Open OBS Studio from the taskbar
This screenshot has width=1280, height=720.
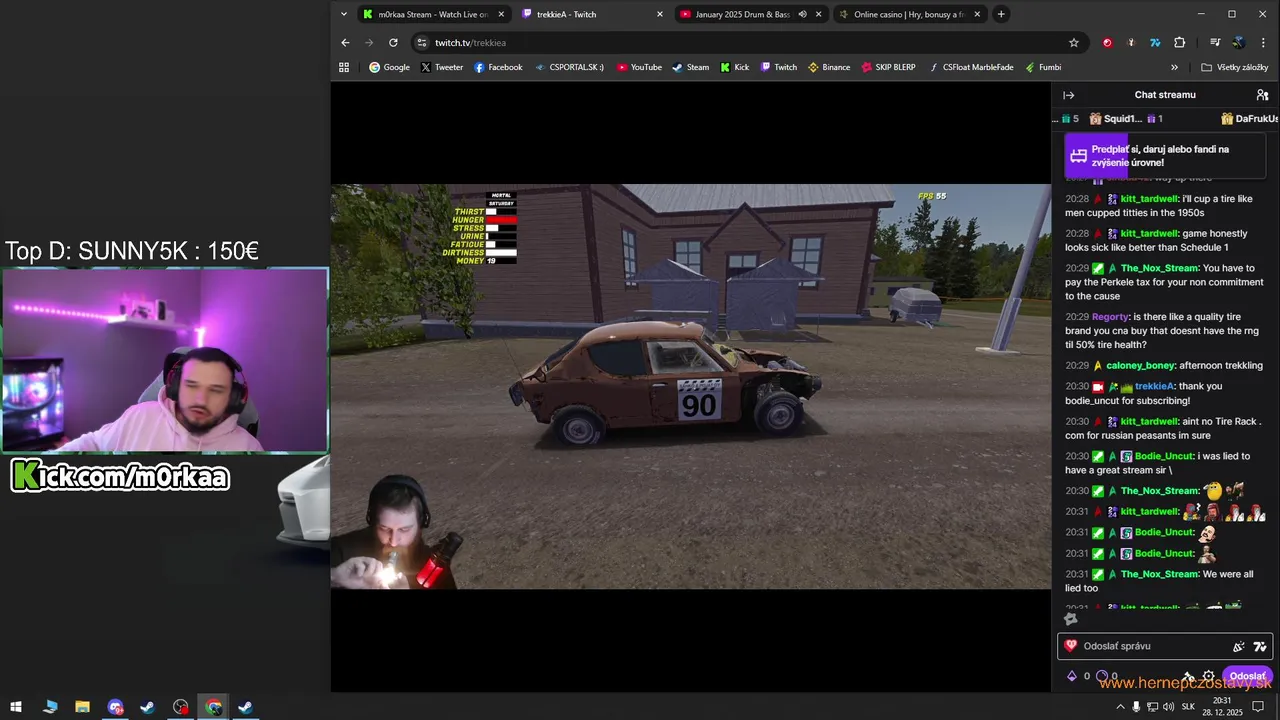point(180,707)
